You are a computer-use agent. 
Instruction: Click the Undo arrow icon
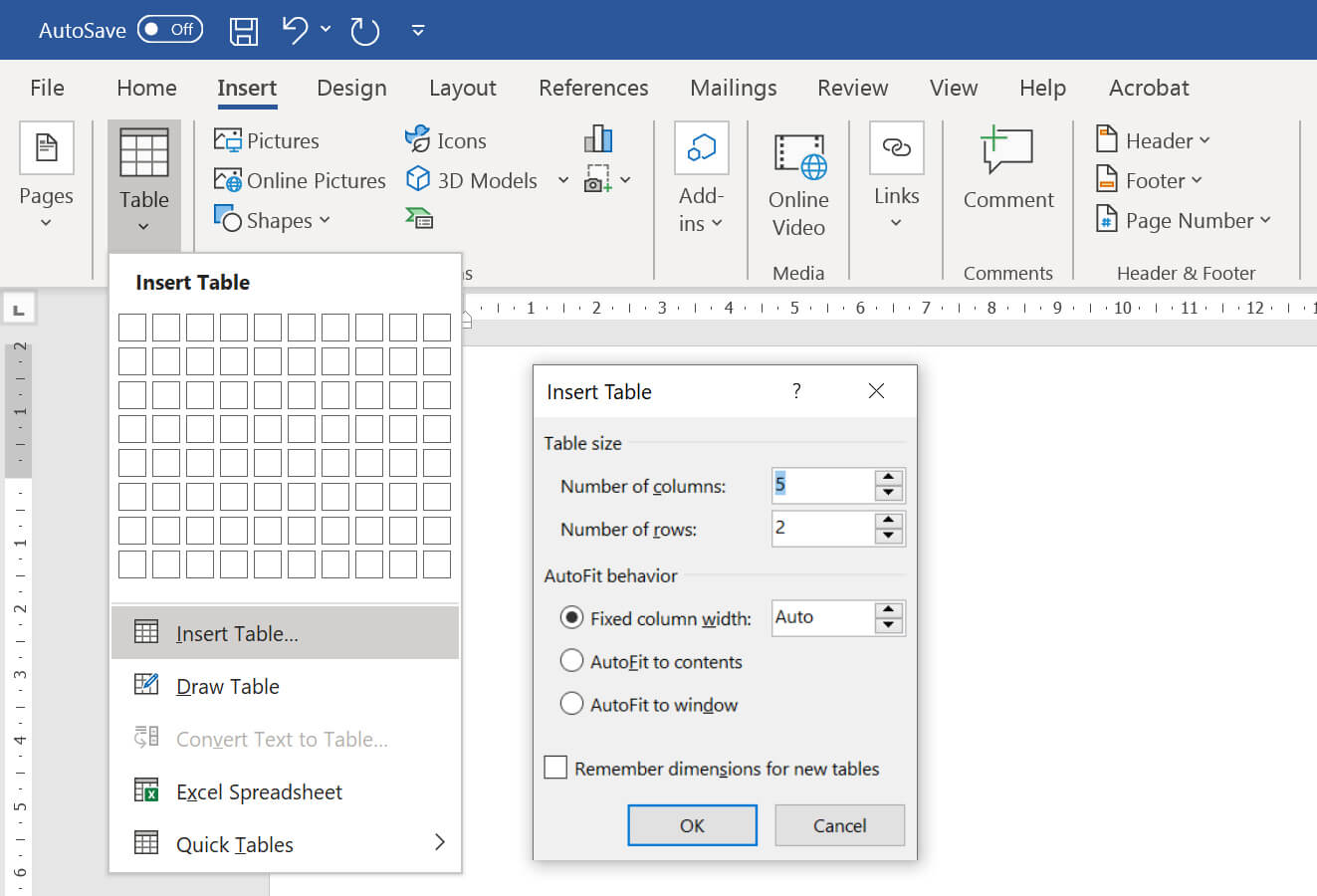tap(295, 30)
